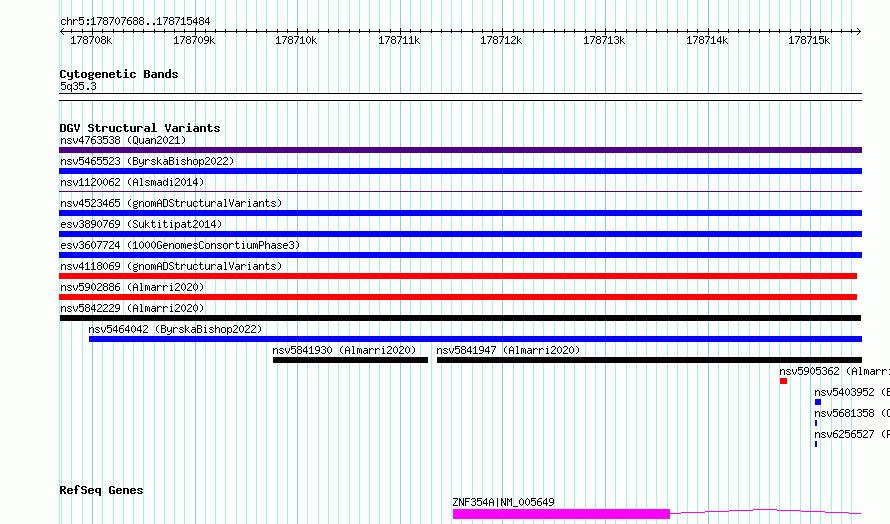The width and height of the screenshot is (890, 524).
Task: Open nsv5842229 (Almarri2020) label
Action: pos(132,308)
